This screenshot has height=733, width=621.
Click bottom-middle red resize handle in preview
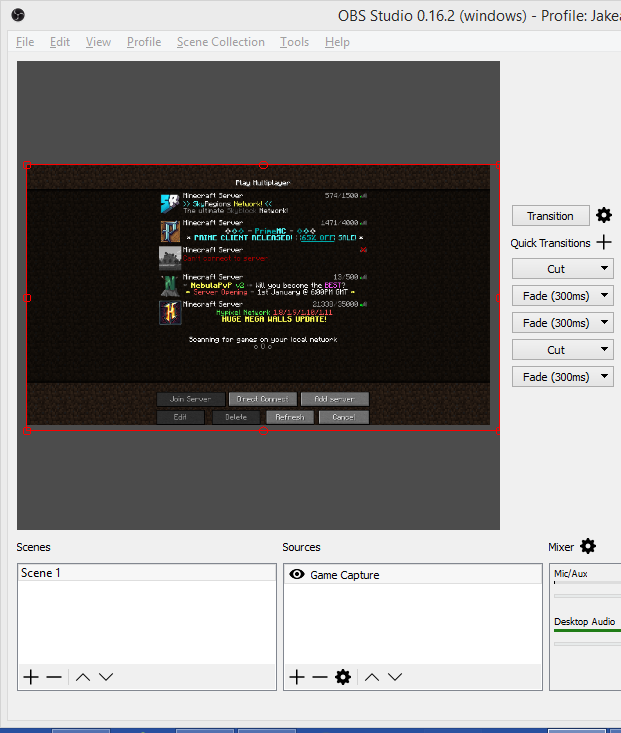point(263,431)
